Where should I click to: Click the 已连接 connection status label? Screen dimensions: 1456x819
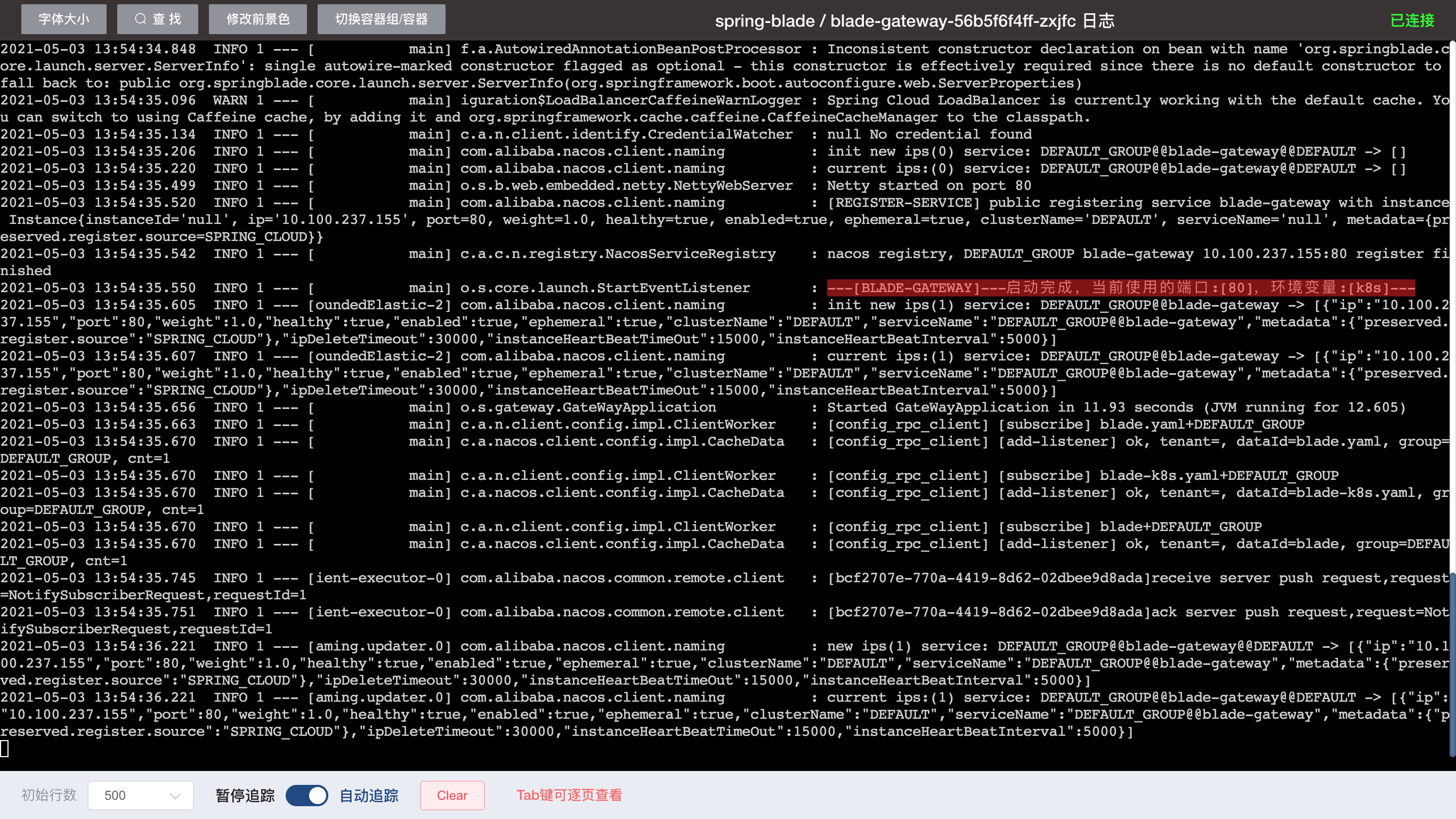[1412, 20]
